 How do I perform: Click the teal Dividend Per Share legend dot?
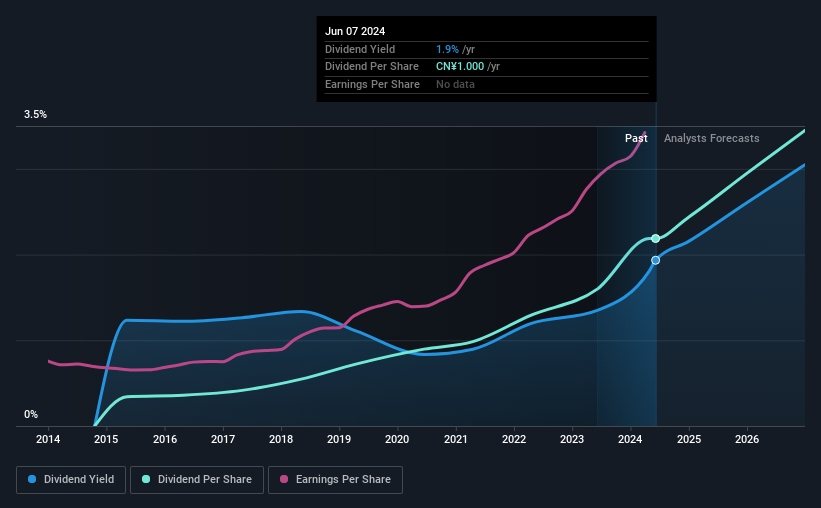coord(146,479)
